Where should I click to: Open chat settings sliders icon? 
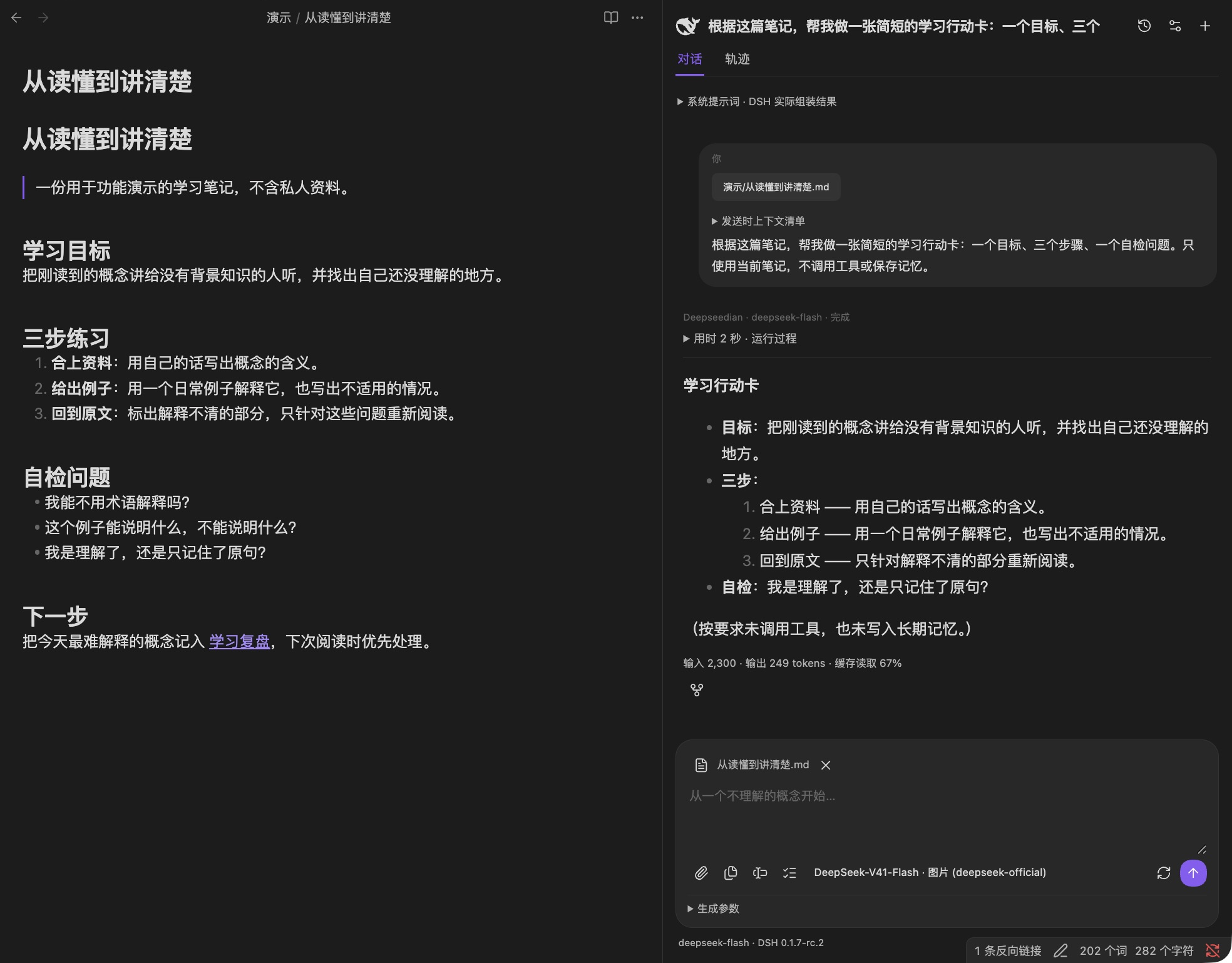[x=1175, y=26]
